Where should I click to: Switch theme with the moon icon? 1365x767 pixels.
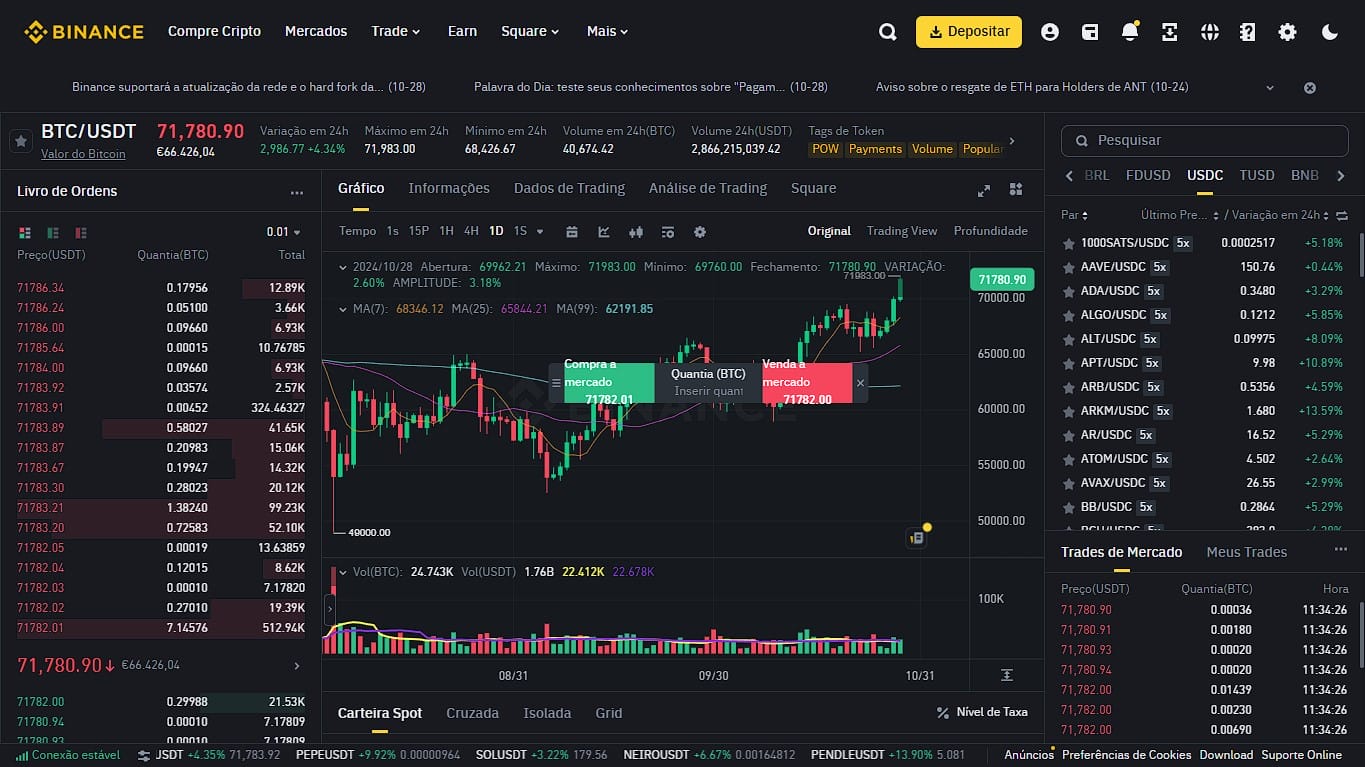(1329, 31)
